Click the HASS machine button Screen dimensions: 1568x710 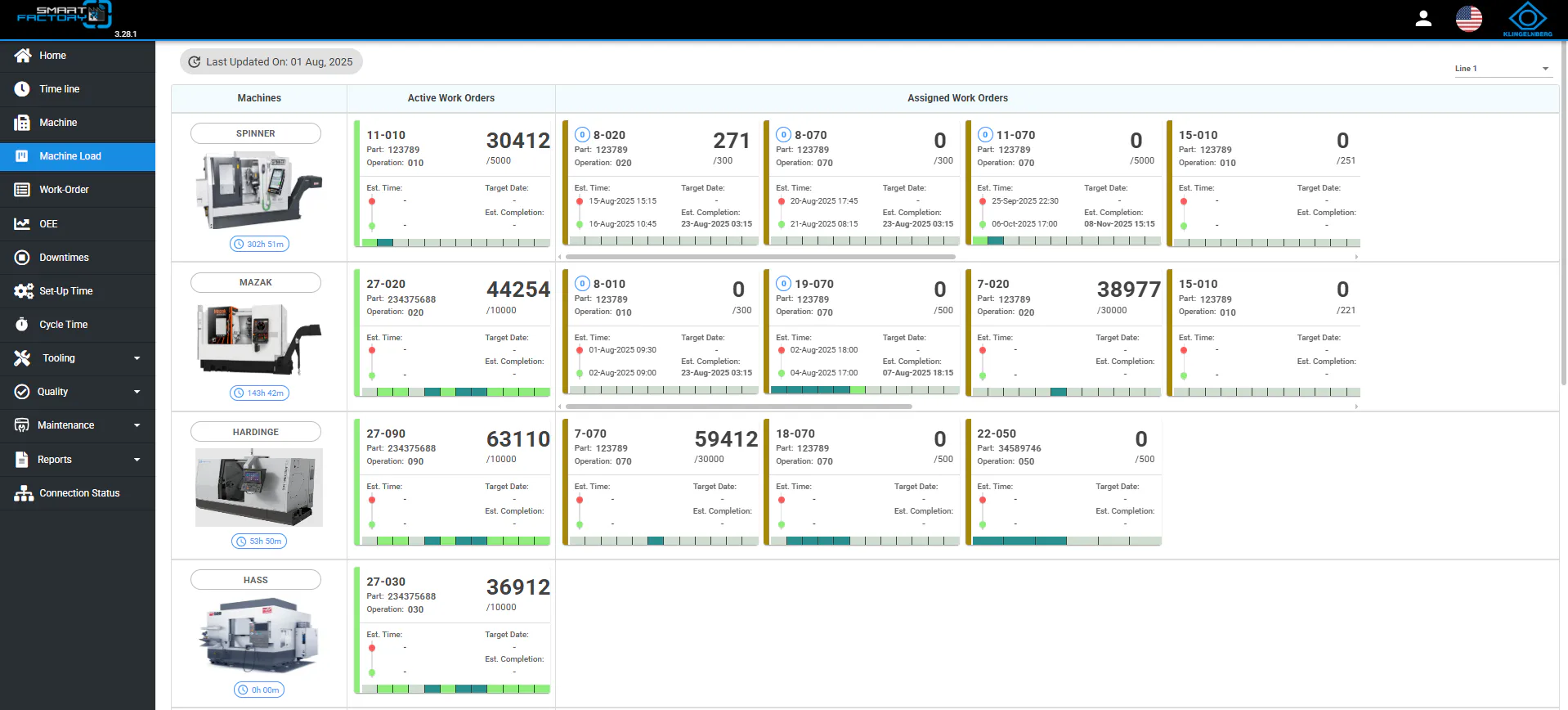click(x=256, y=580)
